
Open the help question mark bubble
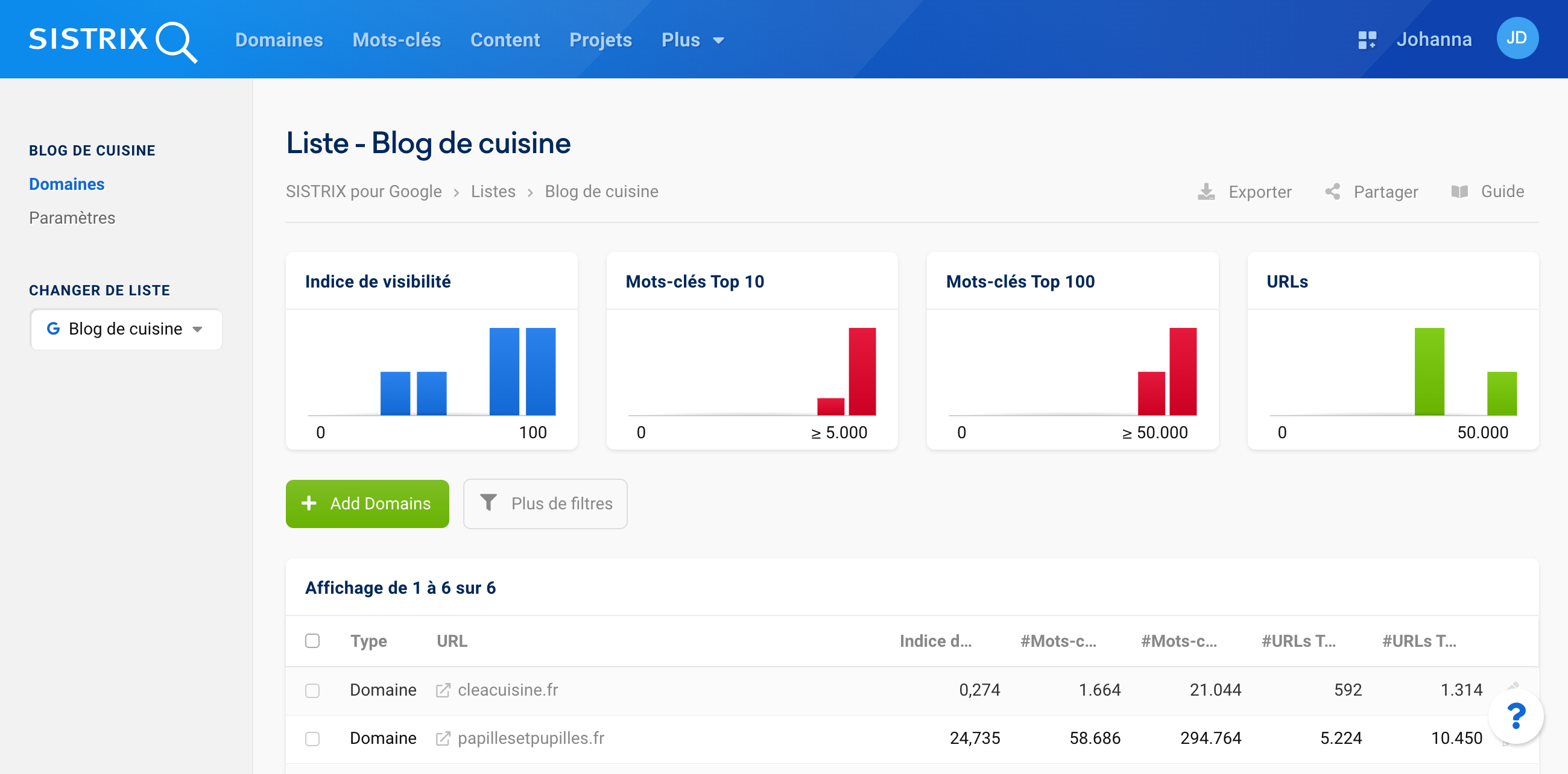1516,716
